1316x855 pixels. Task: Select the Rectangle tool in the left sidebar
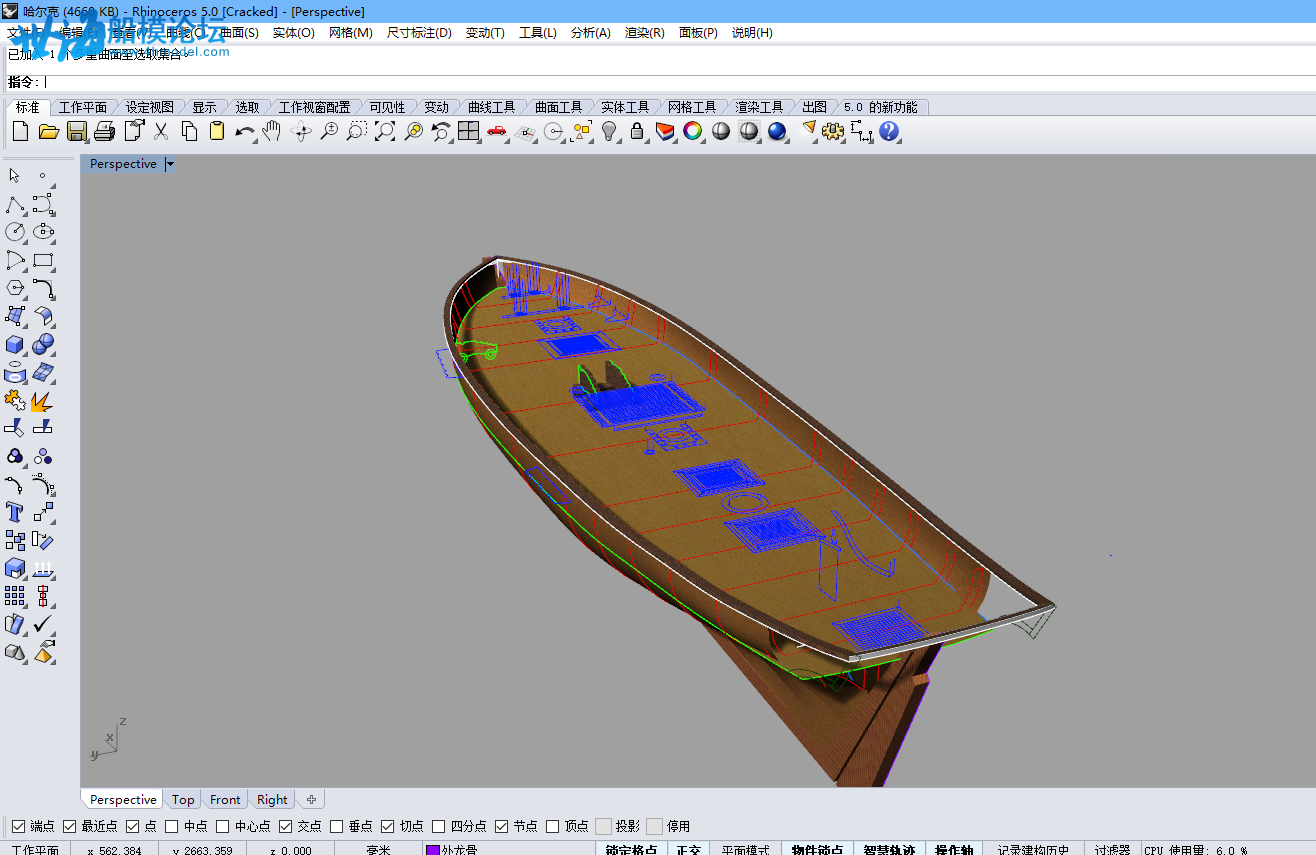43,261
